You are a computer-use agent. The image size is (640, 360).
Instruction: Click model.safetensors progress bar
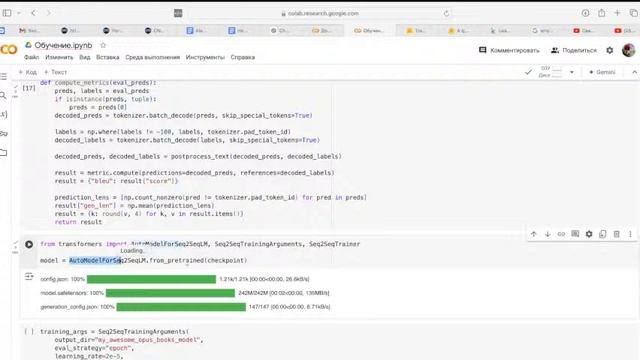click(170, 293)
